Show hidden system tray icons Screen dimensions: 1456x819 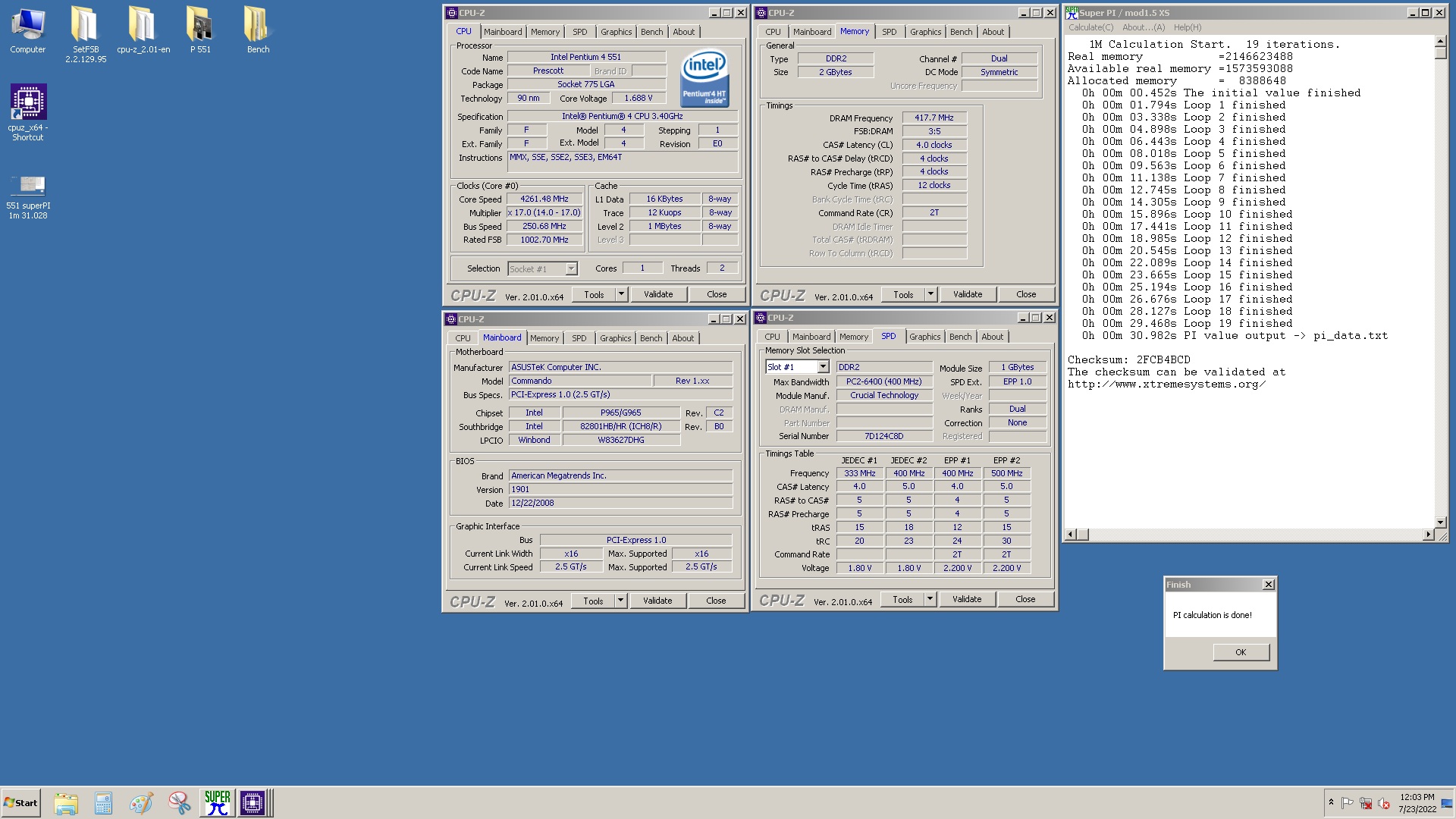click(1331, 802)
